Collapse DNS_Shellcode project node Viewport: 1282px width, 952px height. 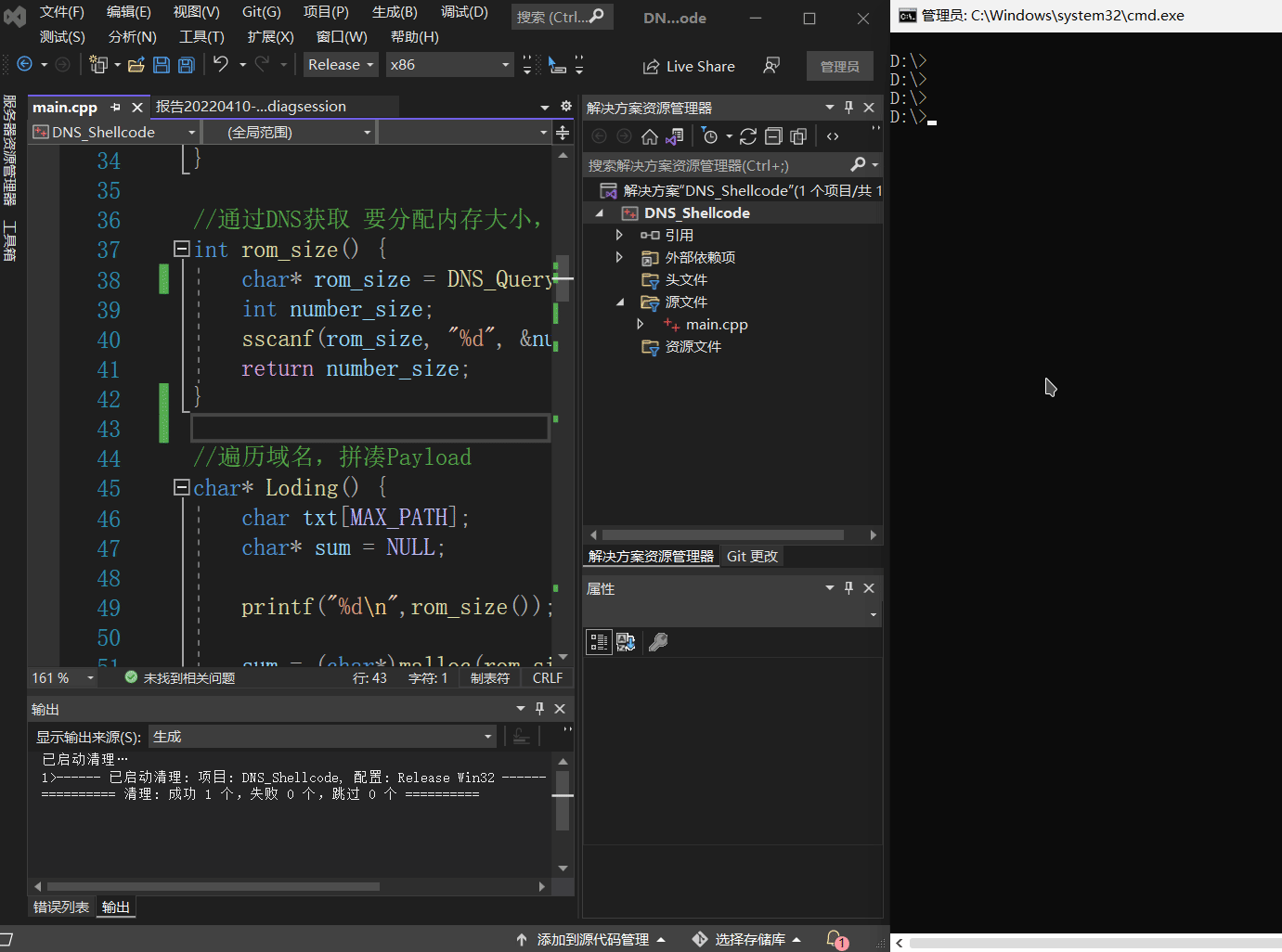click(600, 212)
